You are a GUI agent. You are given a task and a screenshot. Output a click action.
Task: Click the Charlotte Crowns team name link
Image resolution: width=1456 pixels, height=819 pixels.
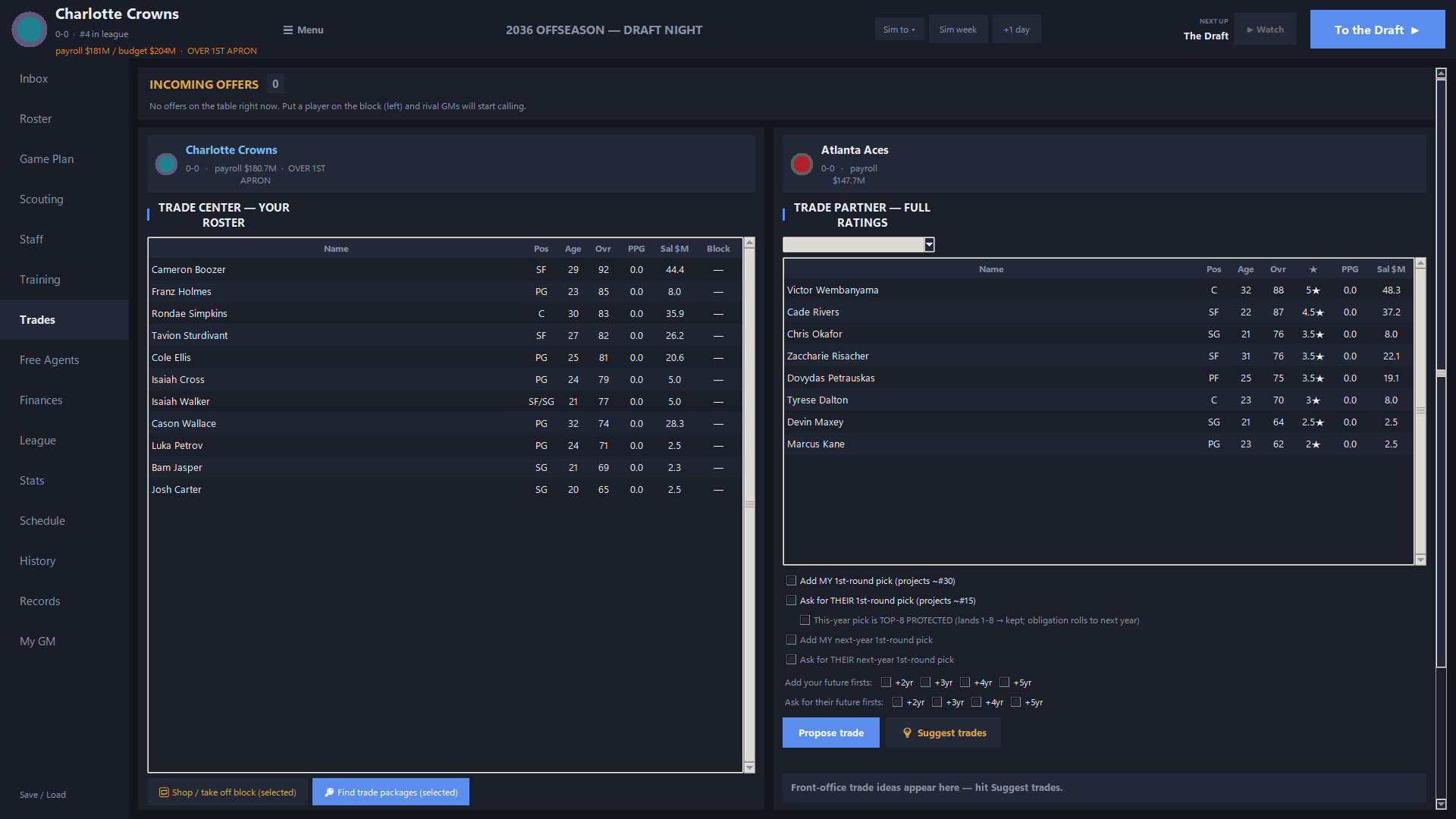coord(231,150)
